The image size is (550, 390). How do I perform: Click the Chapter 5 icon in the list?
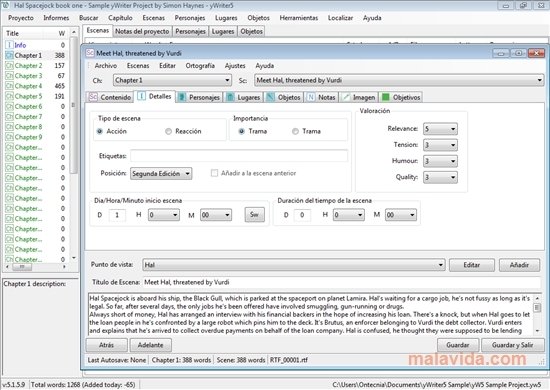tap(9, 96)
